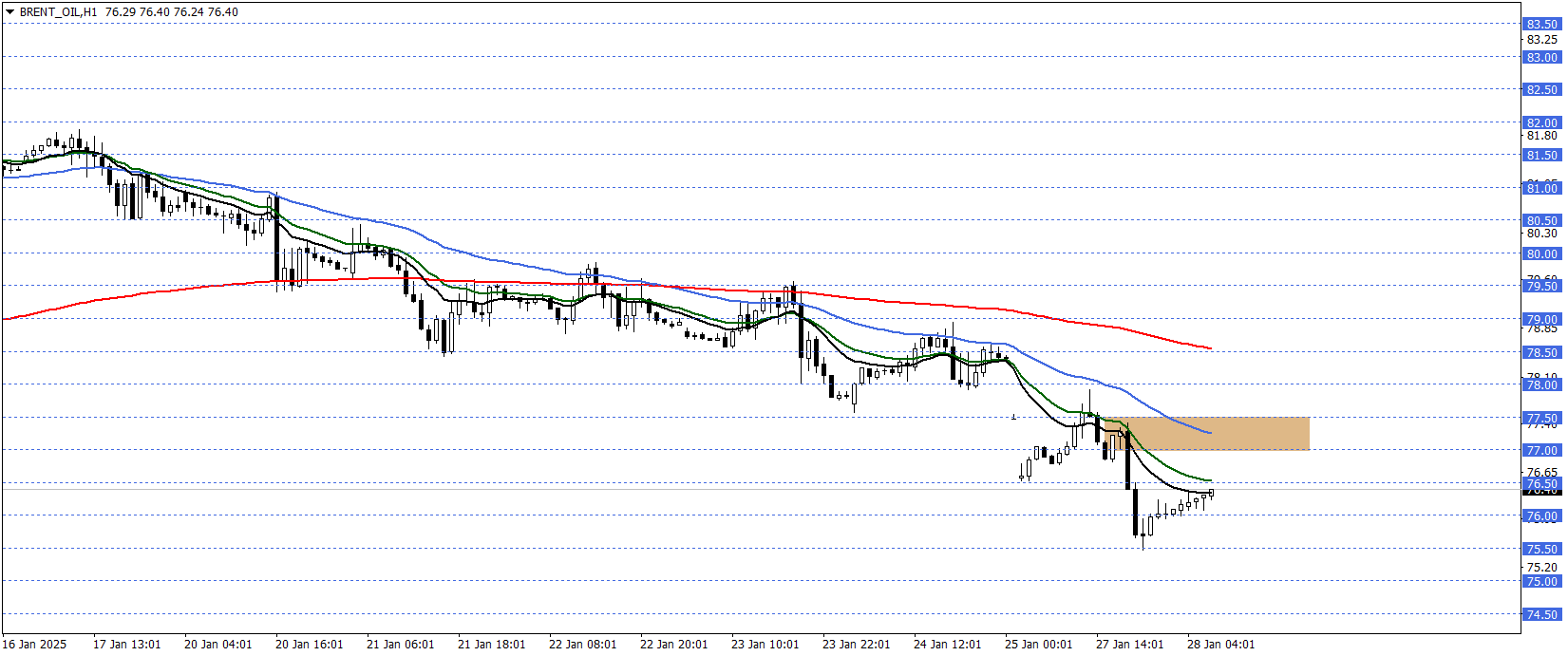Click the 23 Jan 10:01 time label
The width and height of the screenshot is (1568, 656).
[x=765, y=644]
